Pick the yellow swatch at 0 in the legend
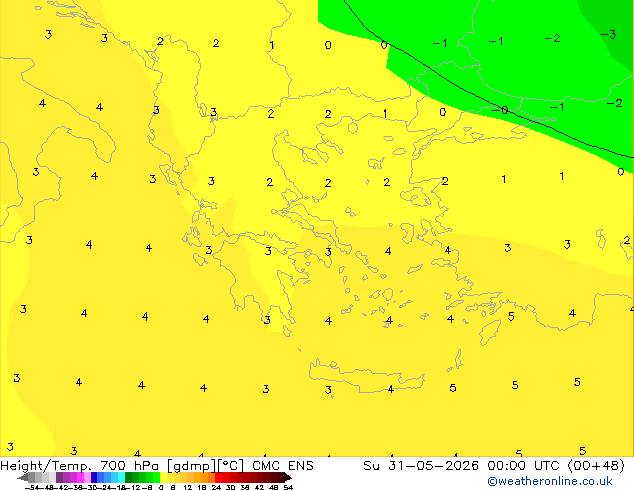 (163, 478)
